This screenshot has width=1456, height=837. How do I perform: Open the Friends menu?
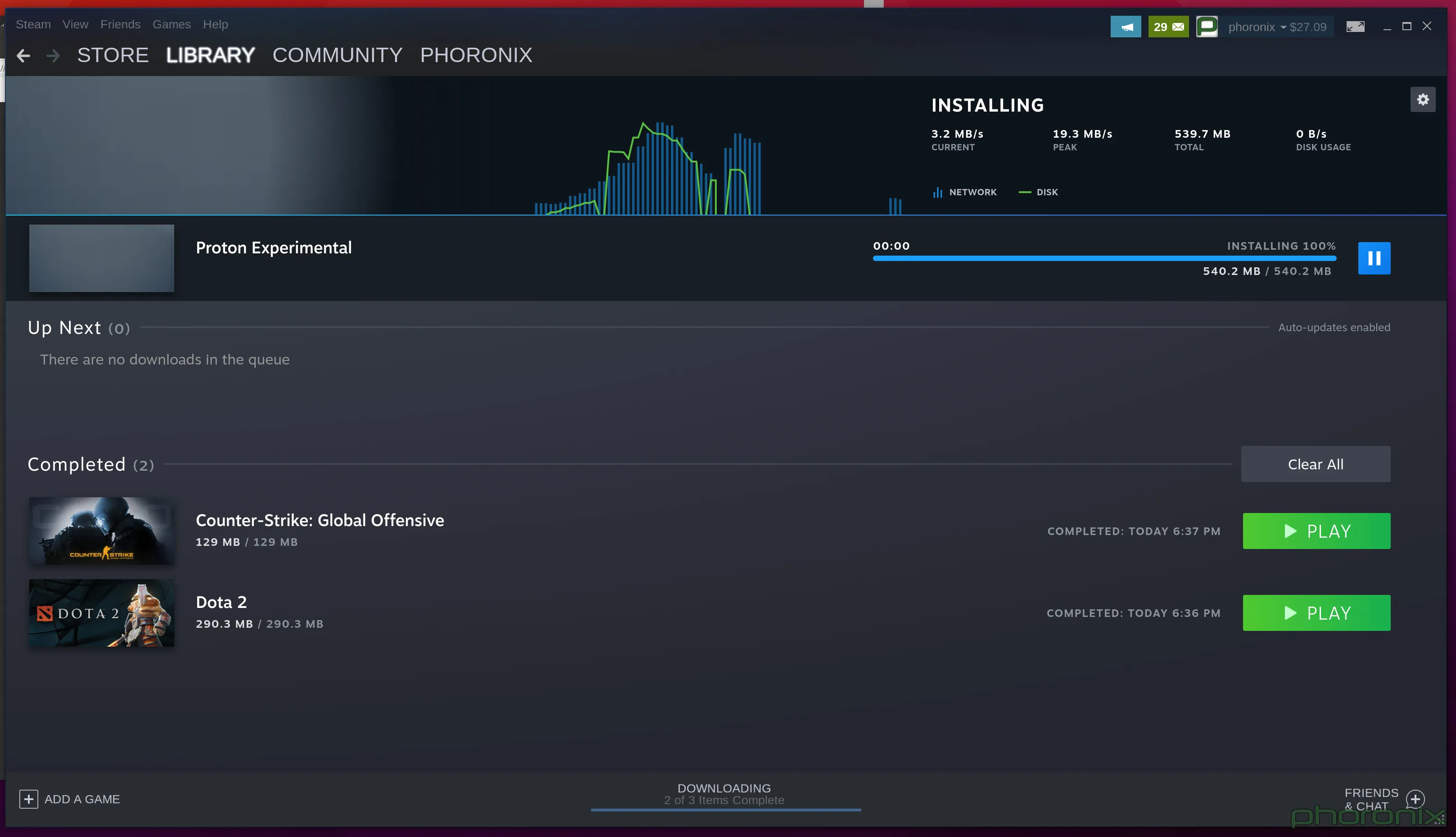coord(120,24)
